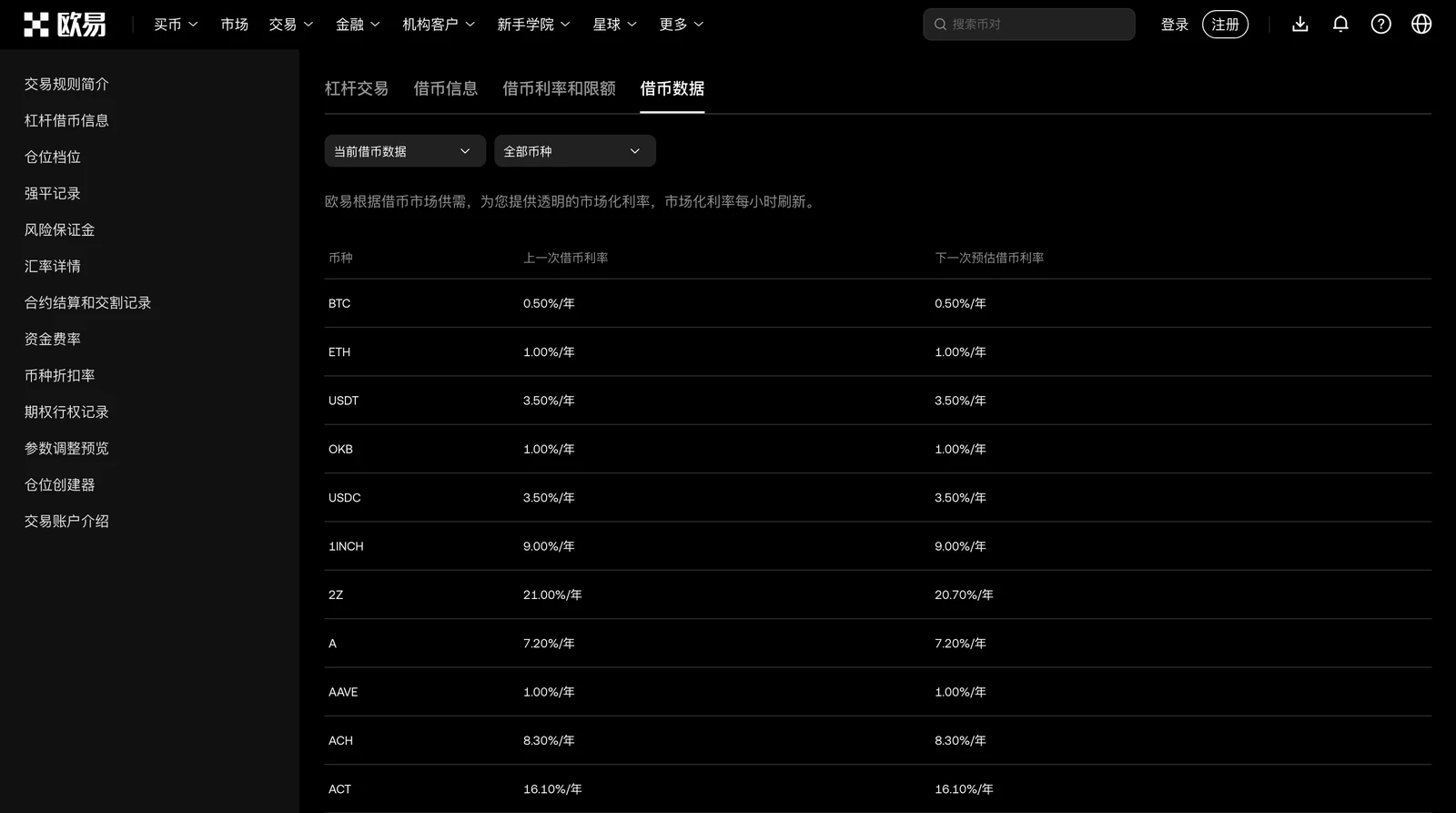The width and height of the screenshot is (1456, 813).
Task: Expand the 机构客户 menu
Action: pos(439,25)
